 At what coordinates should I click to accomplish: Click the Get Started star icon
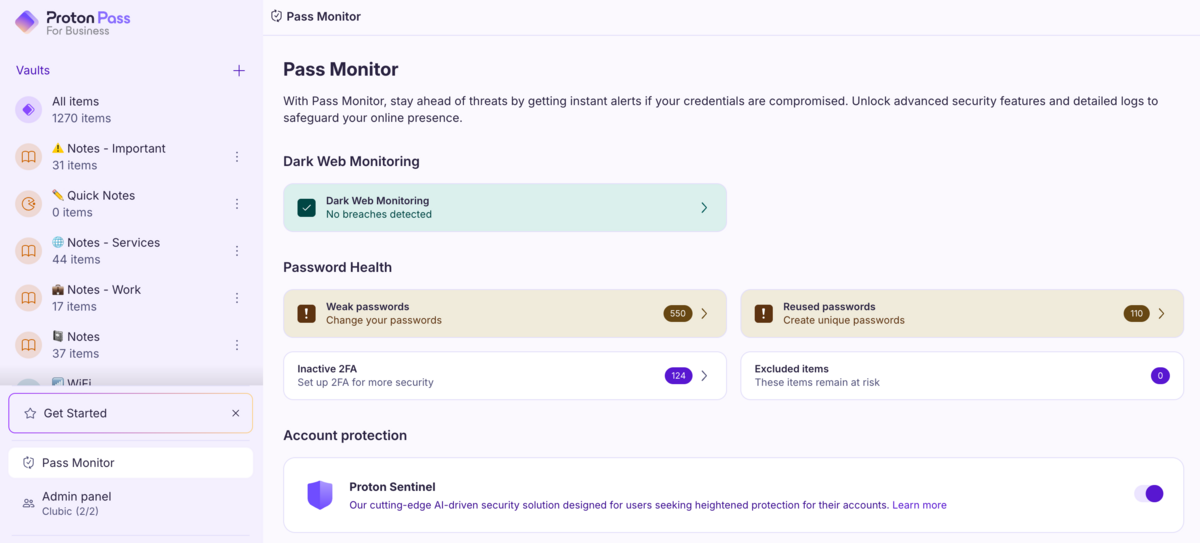30,413
